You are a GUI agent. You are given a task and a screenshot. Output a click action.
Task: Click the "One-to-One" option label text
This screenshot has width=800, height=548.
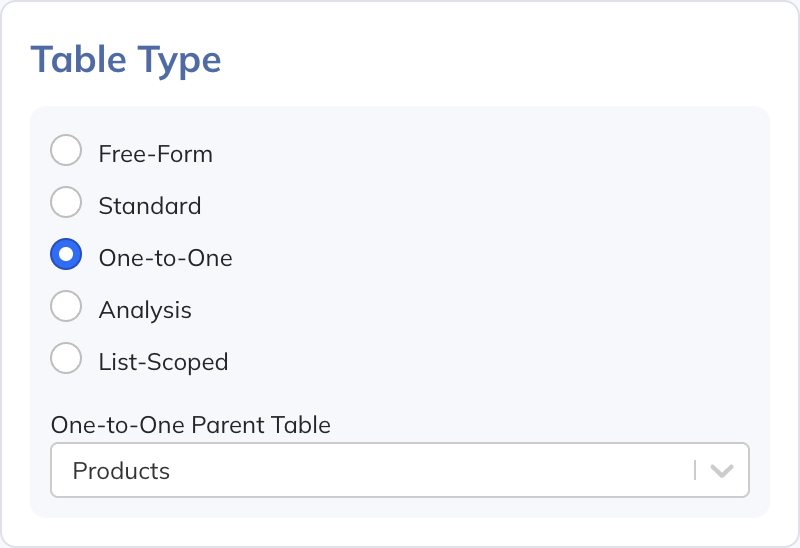pos(165,258)
